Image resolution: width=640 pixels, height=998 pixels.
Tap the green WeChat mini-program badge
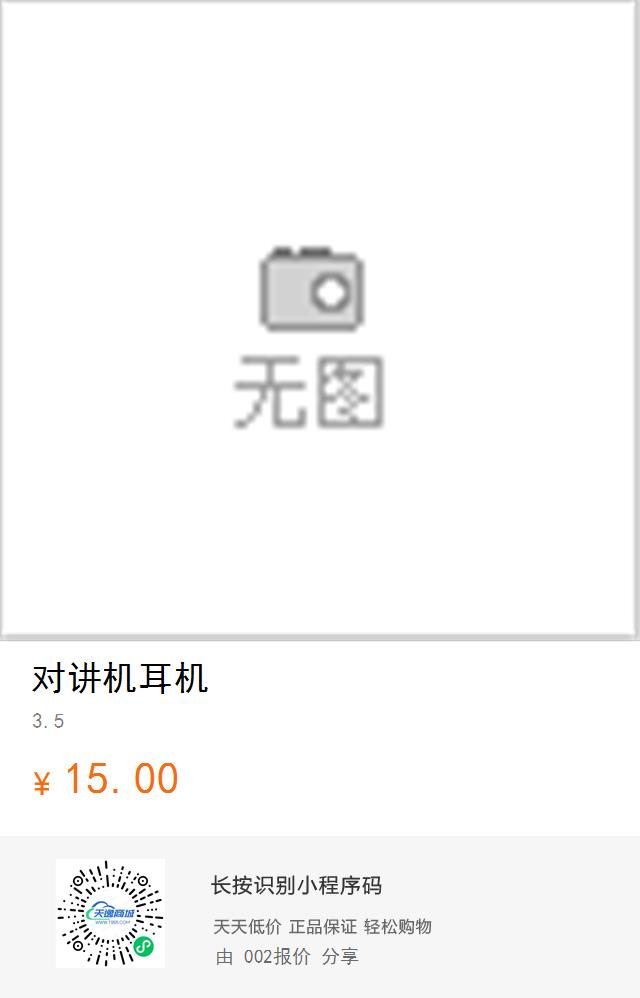tap(144, 946)
